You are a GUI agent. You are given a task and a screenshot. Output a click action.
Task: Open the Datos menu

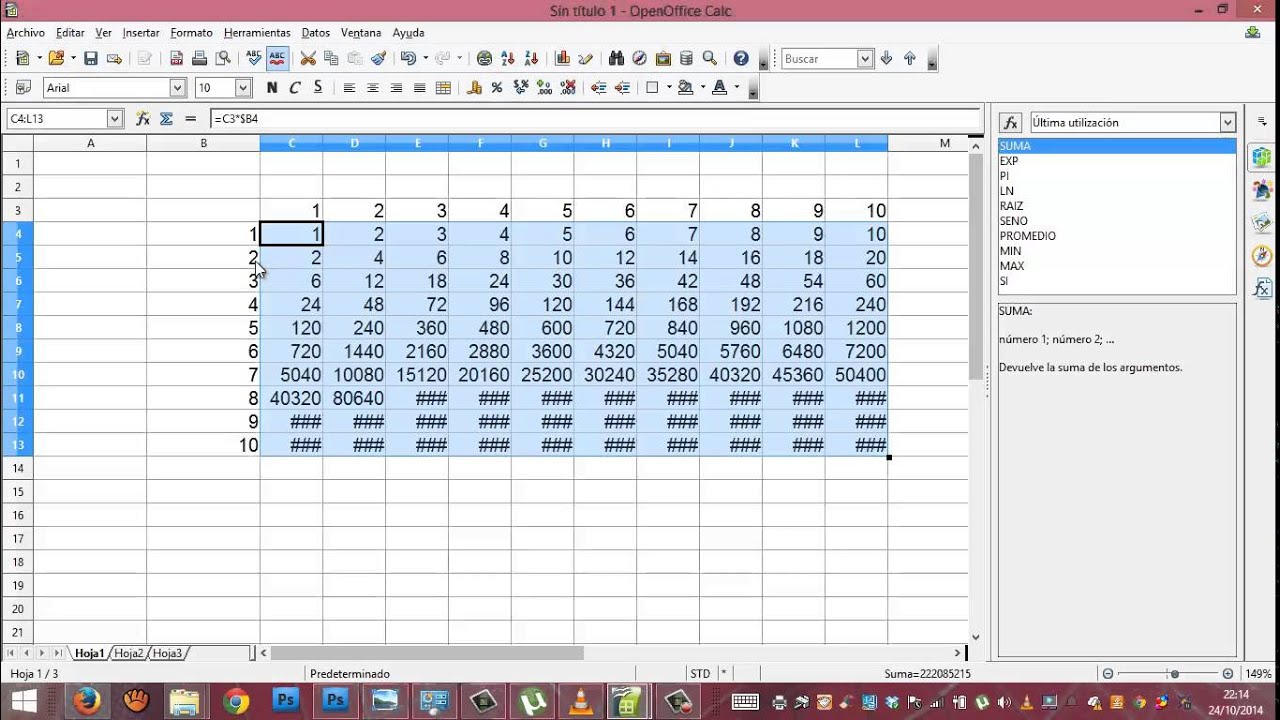click(x=316, y=33)
